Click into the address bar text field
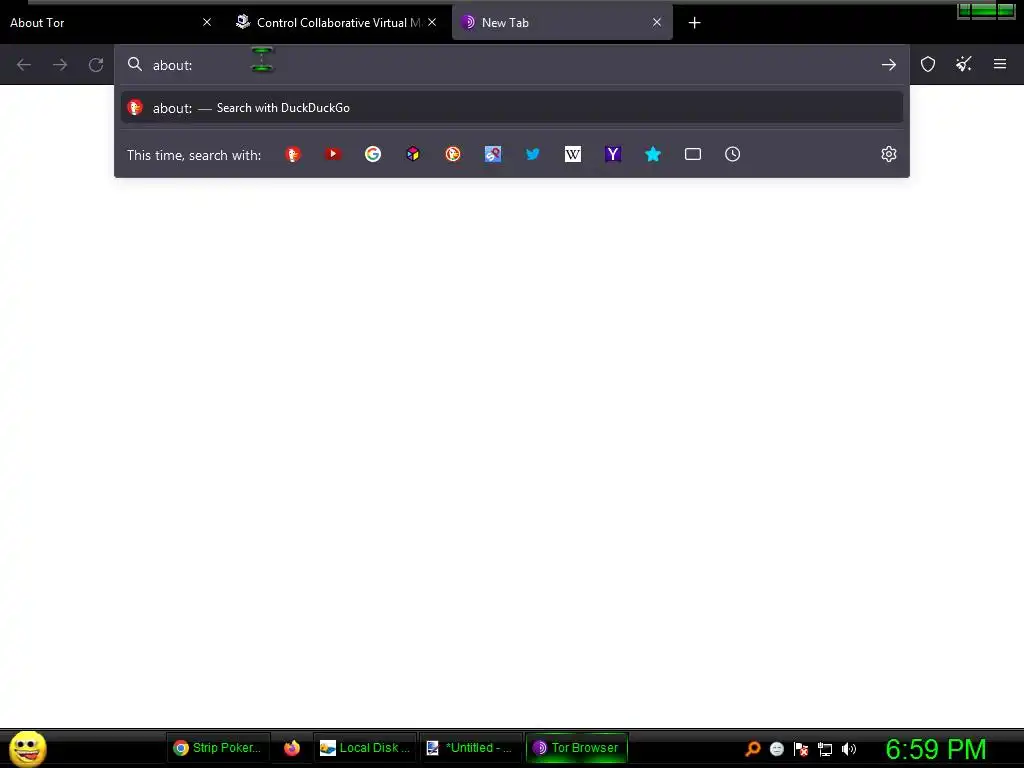This screenshot has width=1024, height=768. 512,65
